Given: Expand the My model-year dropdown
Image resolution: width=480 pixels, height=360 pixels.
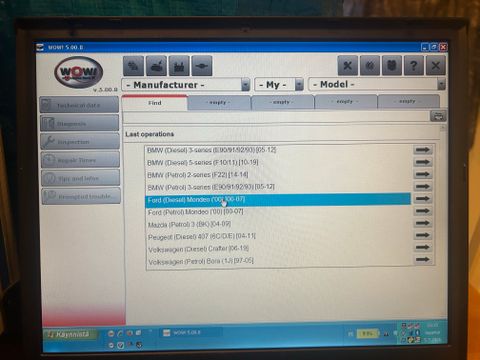Looking at the screenshot, I should tap(299, 85).
